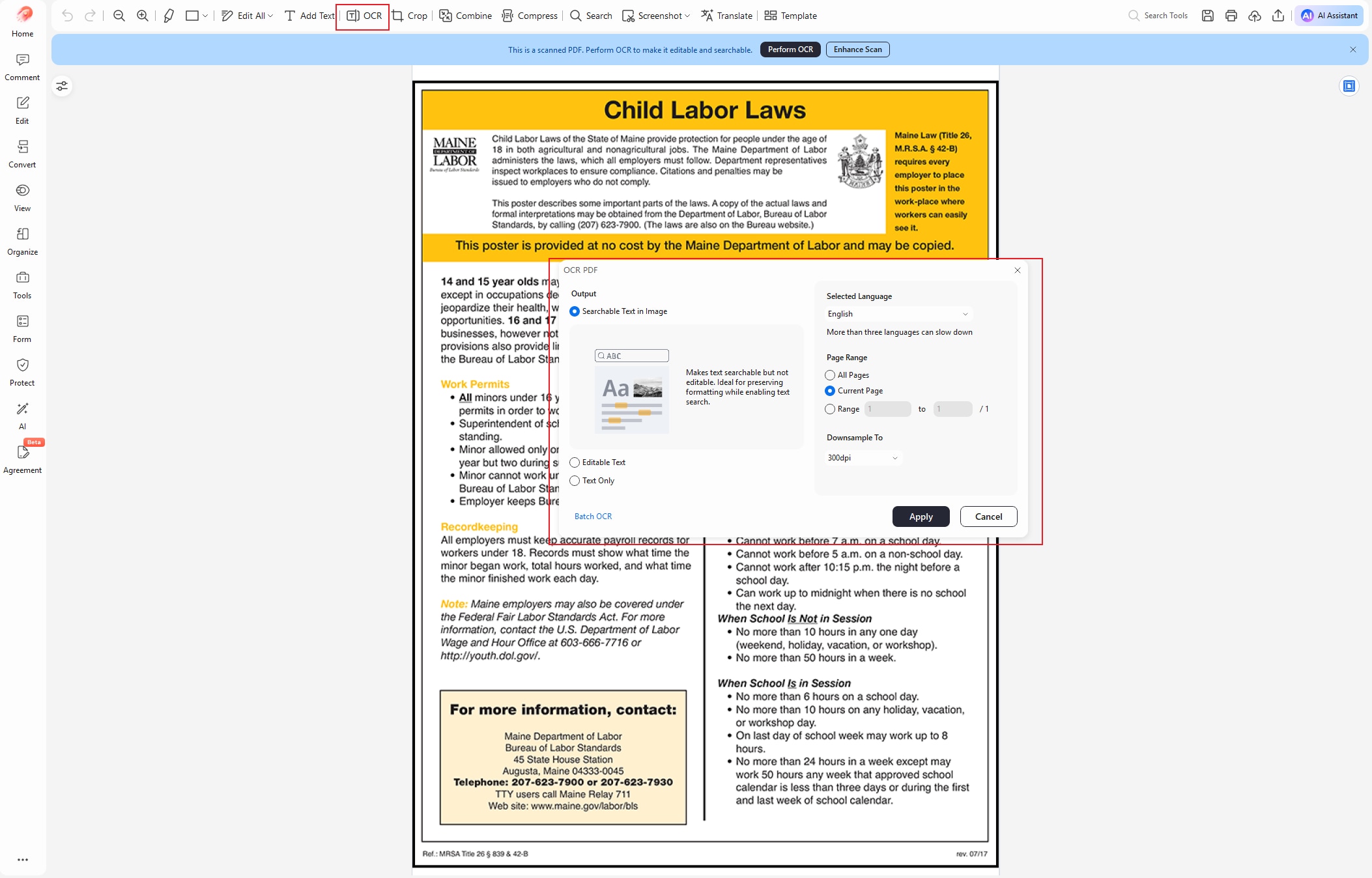Click the Search Tools field

(x=1158, y=16)
